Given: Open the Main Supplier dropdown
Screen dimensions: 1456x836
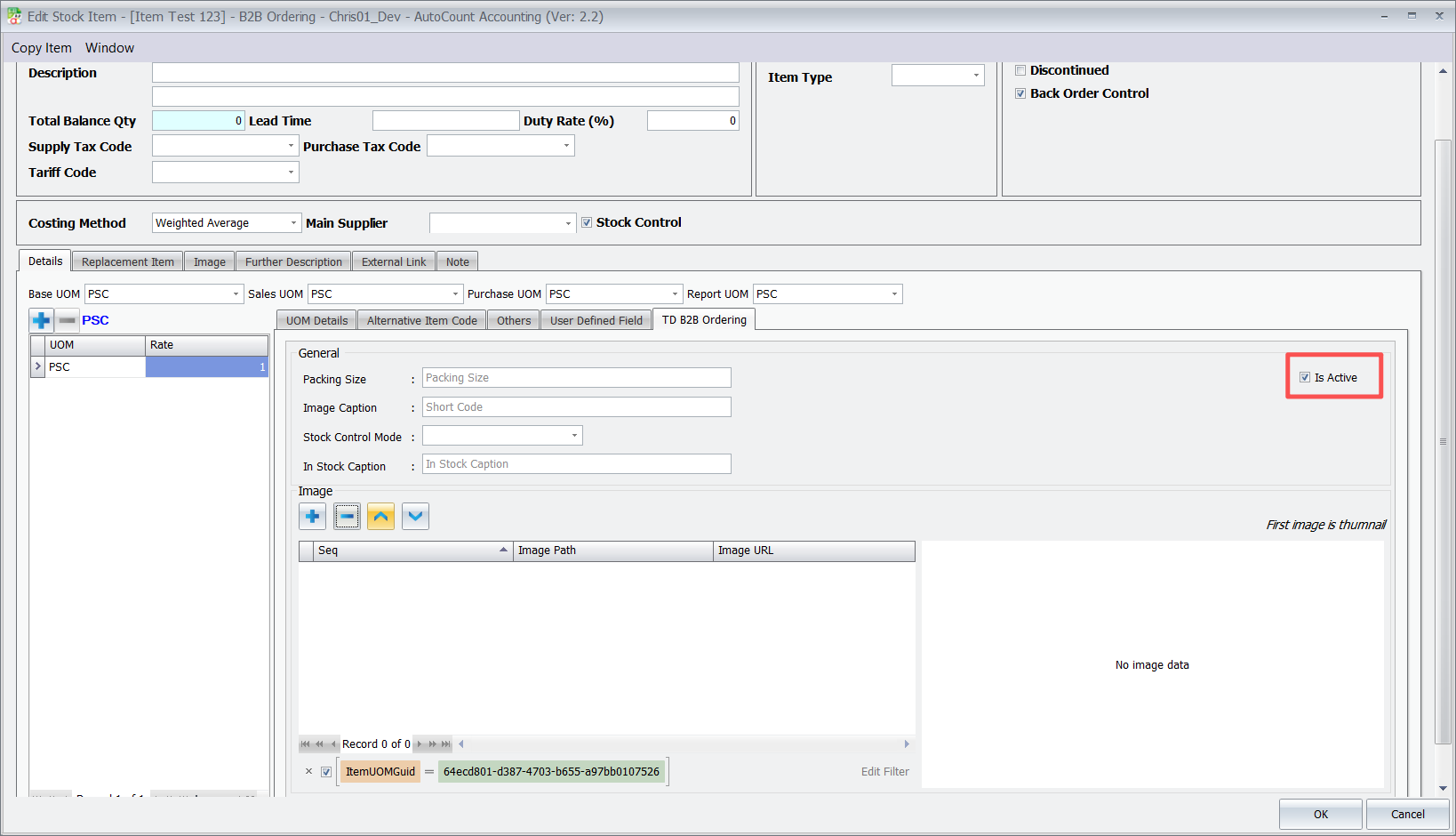Looking at the screenshot, I should pyautogui.click(x=568, y=223).
